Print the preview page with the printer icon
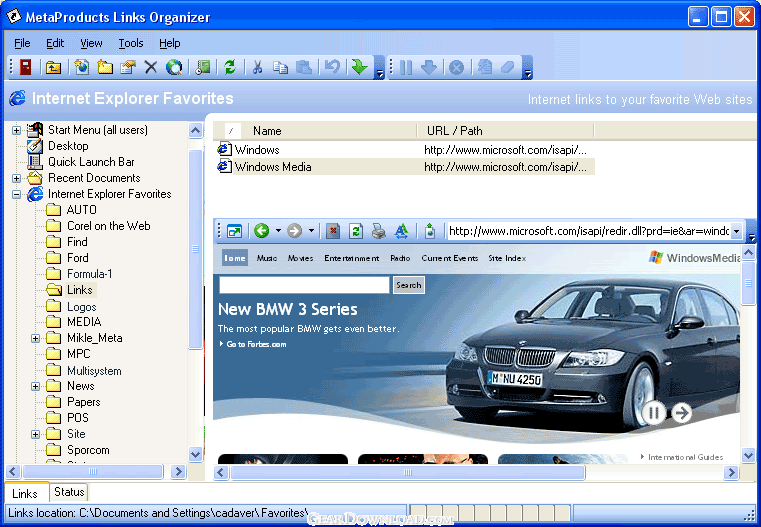761x527 pixels. point(379,231)
